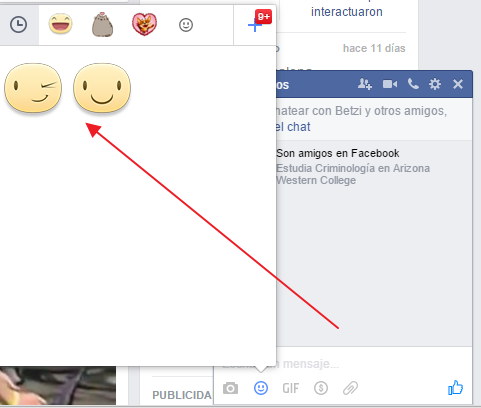Open chat options gear menu
The height and width of the screenshot is (408, 481).
click(x=435, y=84)
